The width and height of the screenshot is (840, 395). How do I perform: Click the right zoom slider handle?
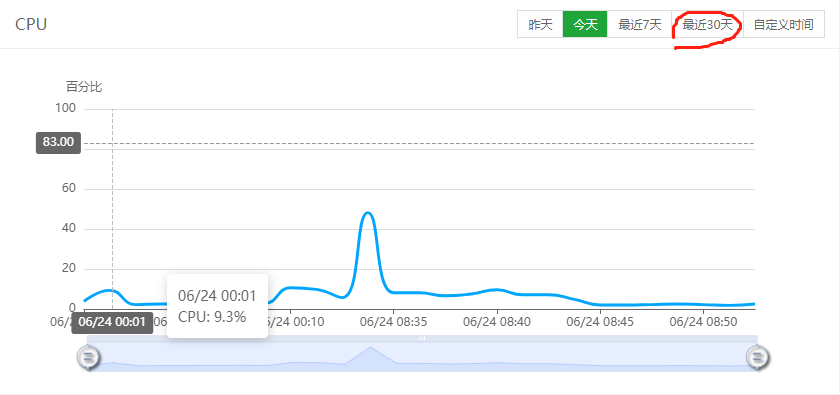(758, 356)
